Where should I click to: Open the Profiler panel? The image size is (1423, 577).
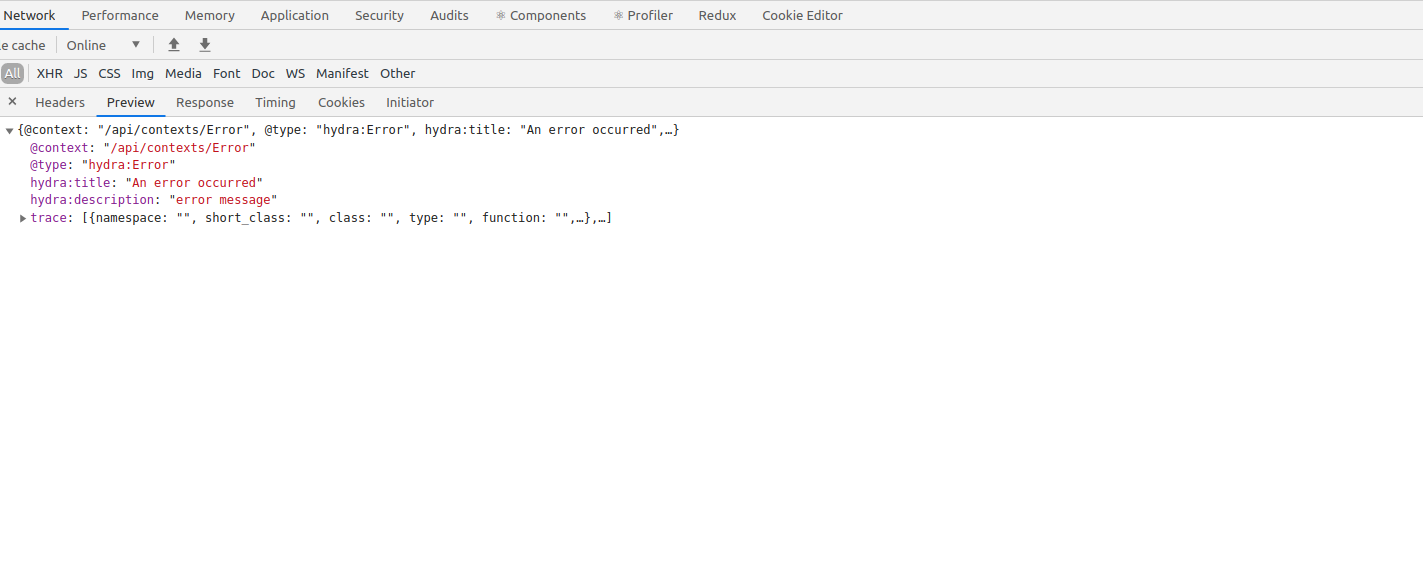coord(643,15)
